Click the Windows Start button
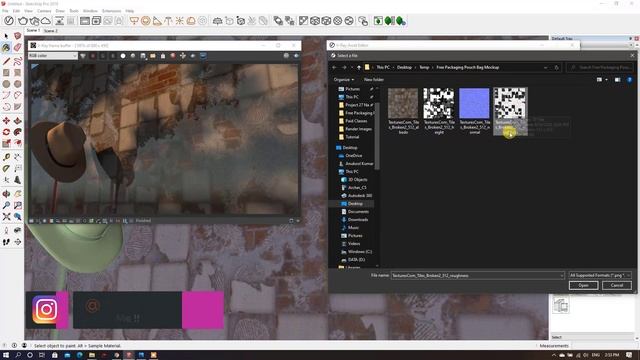Image resolution: width=640 pixels, height=360 pixels. coord(6,355)
